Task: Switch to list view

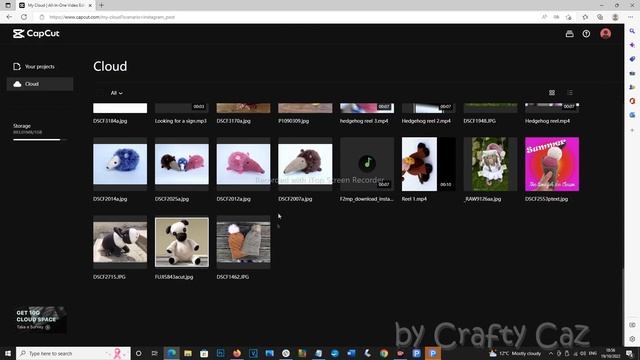Action: 570,93
